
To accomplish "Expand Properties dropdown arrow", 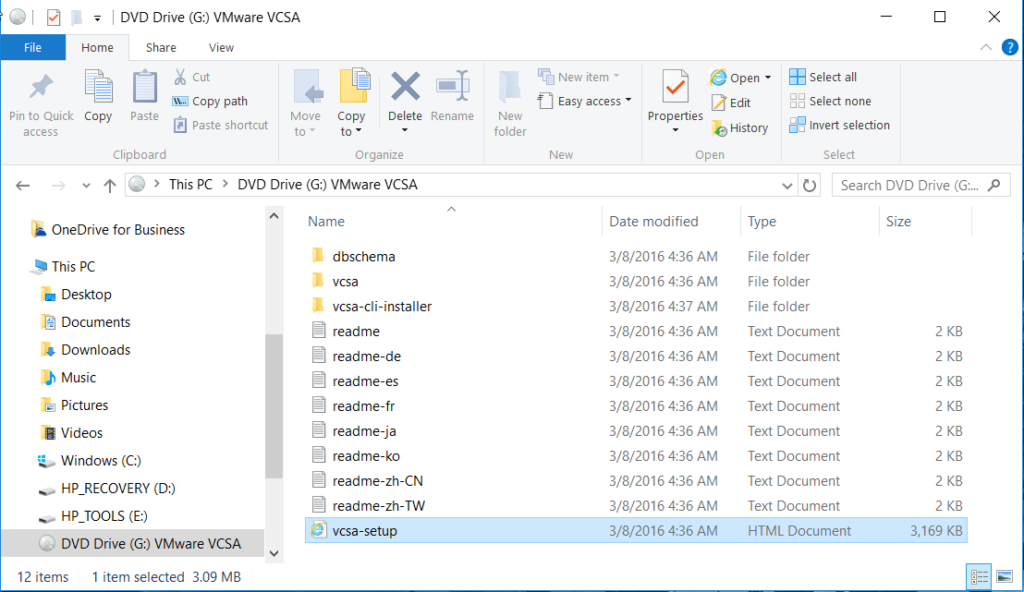I will point(675,131).
